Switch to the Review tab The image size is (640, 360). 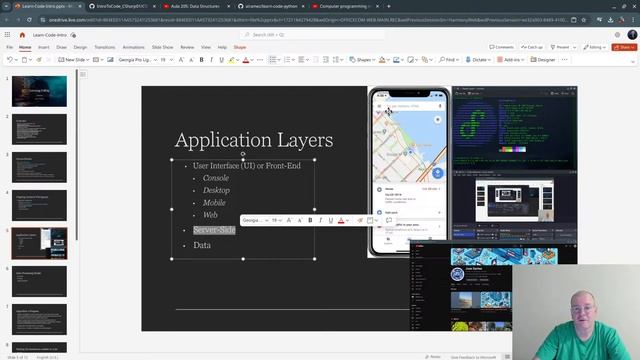pyautogui.click(x=187, y=47)
